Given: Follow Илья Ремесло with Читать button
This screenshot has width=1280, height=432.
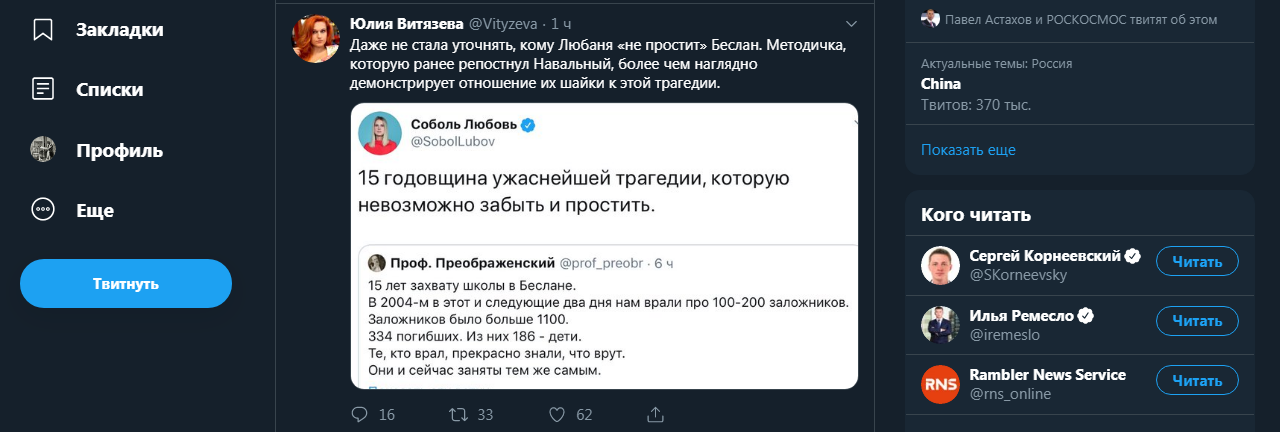Looking at the screenshot, I should pyautogui.click(x=1197, y=321).
